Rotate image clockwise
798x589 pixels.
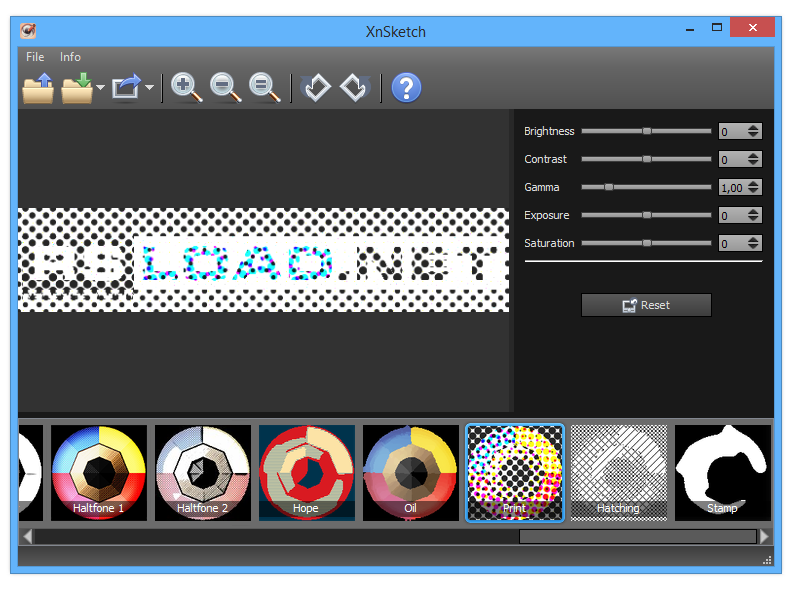coord(355,88)
